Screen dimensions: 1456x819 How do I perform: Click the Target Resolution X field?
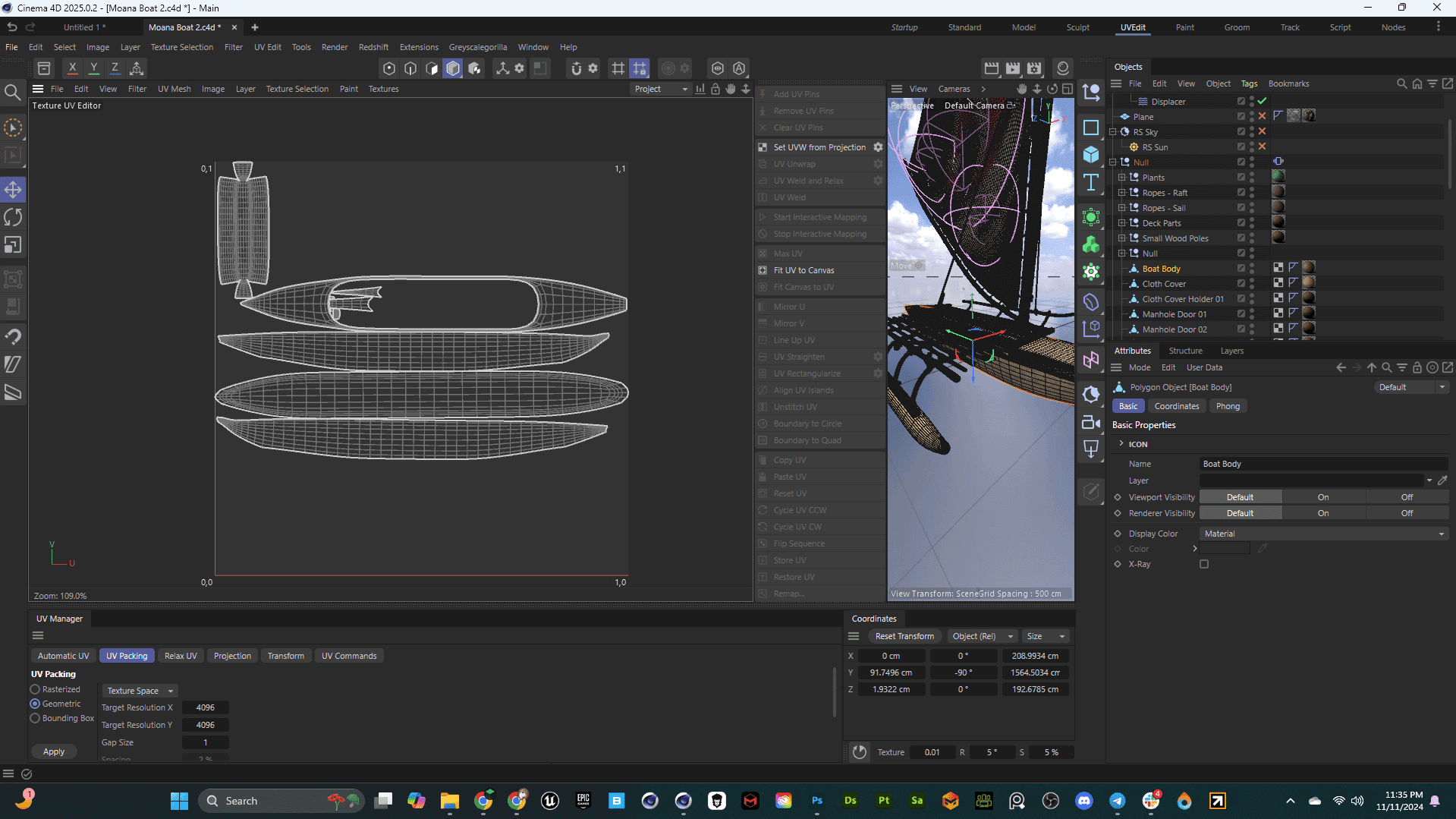point(205,707)
